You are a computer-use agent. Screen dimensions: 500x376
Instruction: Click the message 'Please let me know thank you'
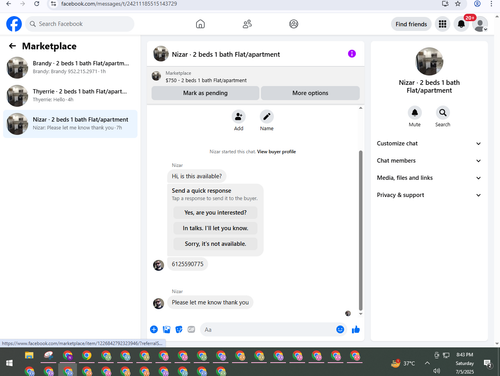click(x=210, y=302)
